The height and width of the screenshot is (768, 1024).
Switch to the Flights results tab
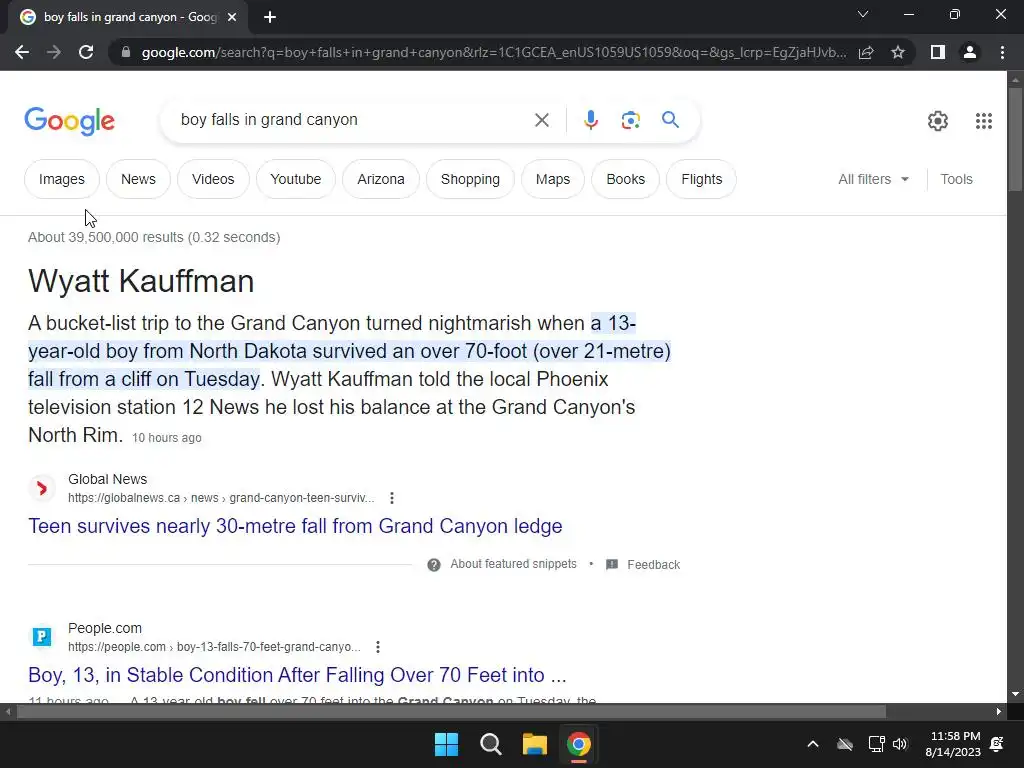click(701, 179)
